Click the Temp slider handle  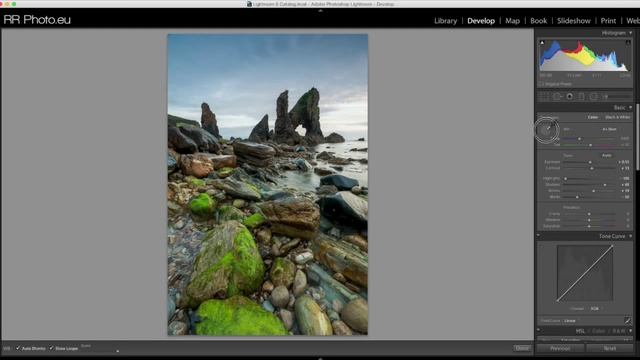pyautogui.click(x=579, y=139)
